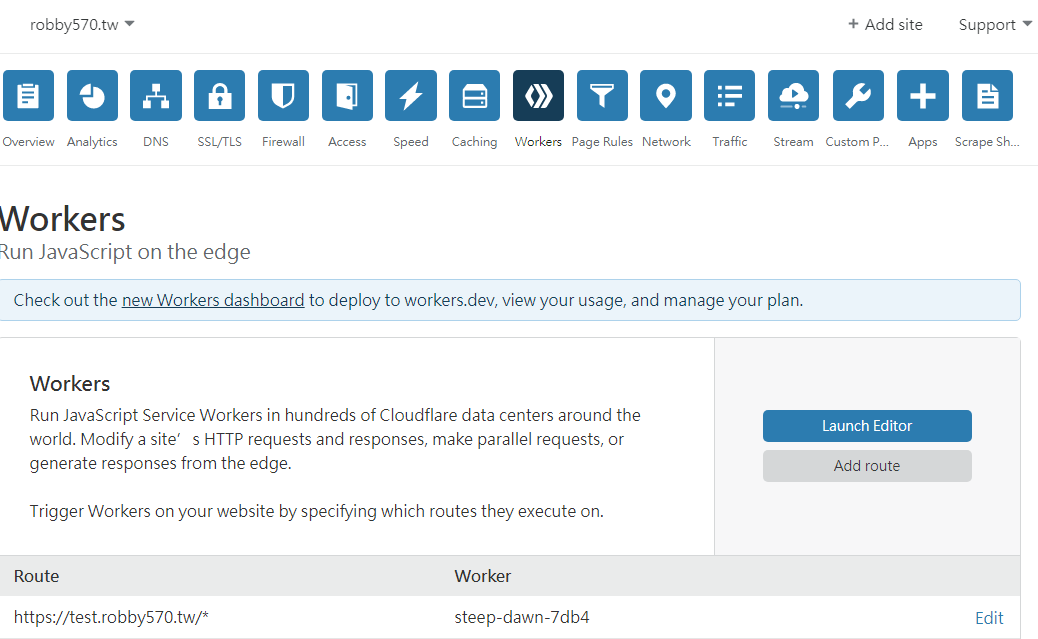1038x639 pixels.
Task: Open the Custom Pages wrench icon
Action: pyautogui.click(x=859, y=95)
